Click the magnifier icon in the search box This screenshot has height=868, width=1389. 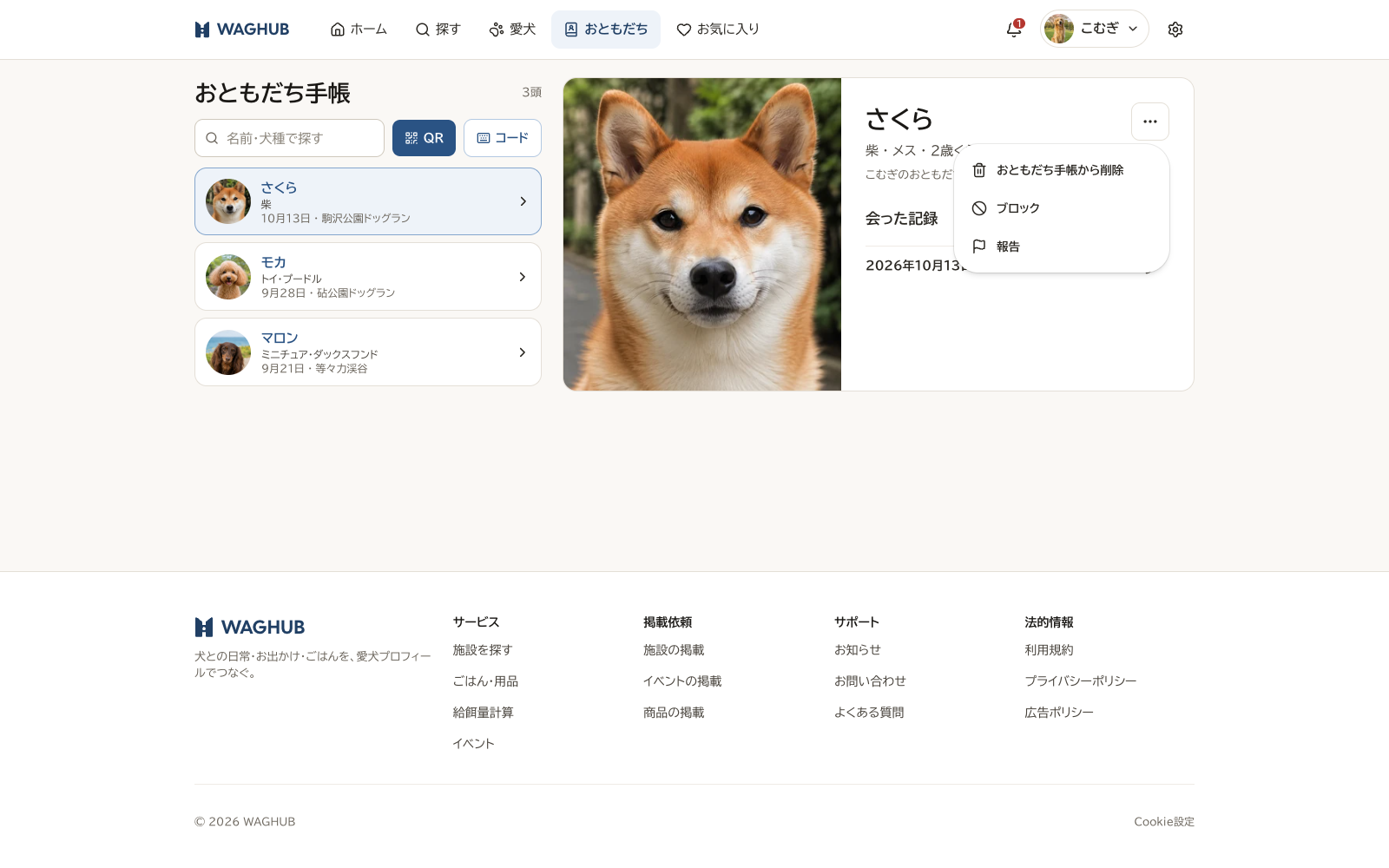point(212,138)
